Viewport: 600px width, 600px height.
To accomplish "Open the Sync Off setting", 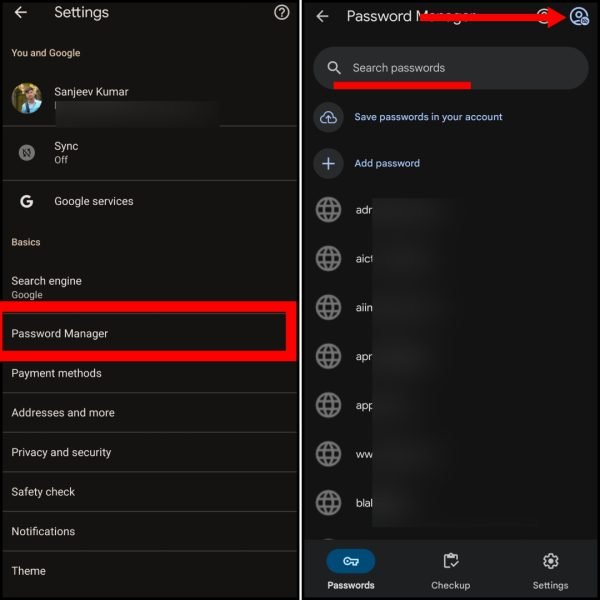I will point(150,153).
